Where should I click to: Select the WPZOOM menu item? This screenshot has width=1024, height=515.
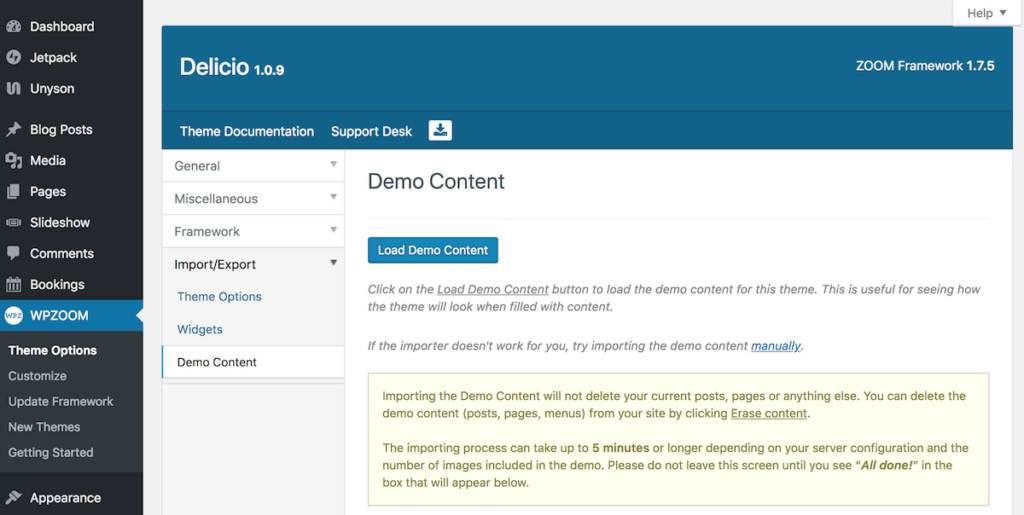[x=71, y=315]
